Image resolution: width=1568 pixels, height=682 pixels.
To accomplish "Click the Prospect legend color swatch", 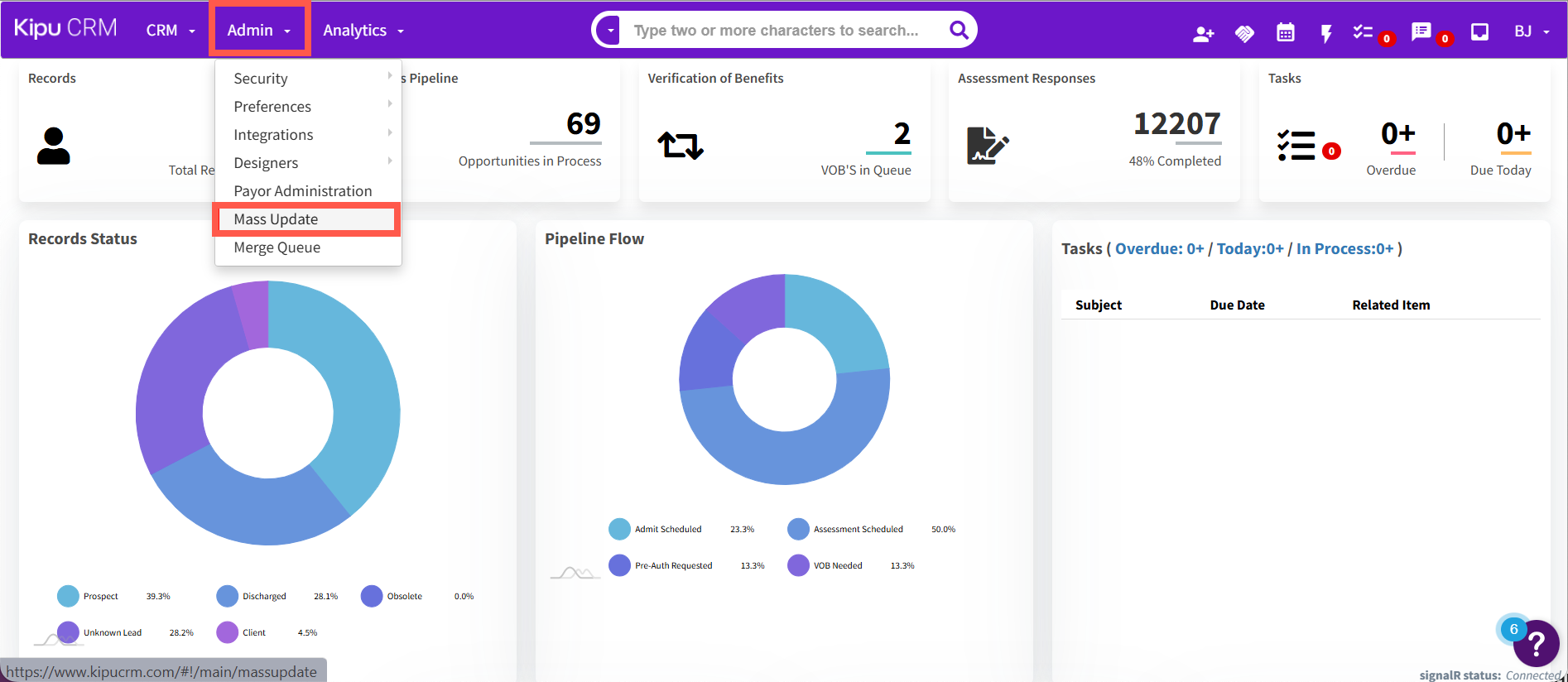I will point(68,596).
